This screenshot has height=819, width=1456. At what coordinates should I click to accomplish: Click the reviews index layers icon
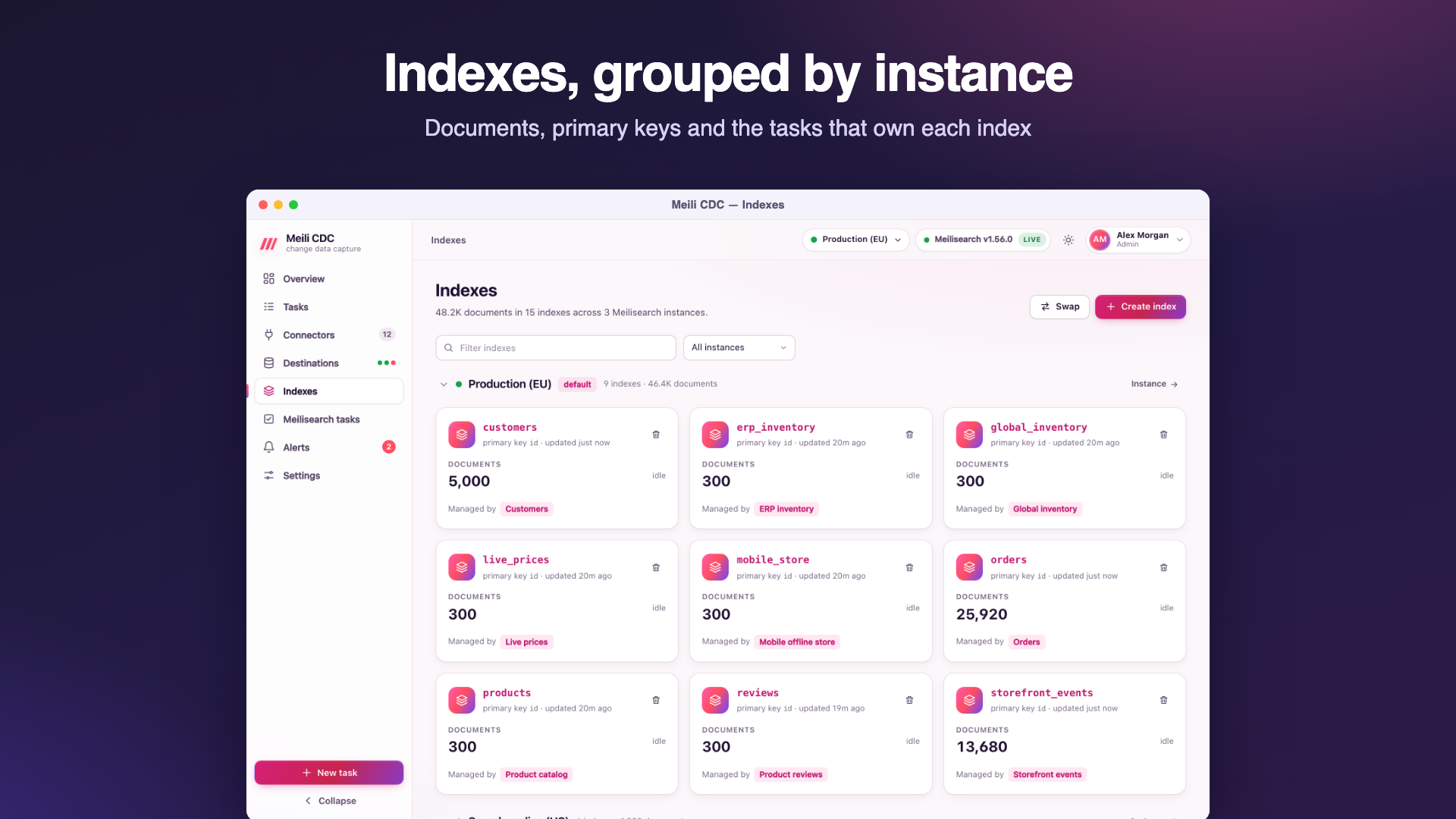pyautogui.click(x=715, y=700)
